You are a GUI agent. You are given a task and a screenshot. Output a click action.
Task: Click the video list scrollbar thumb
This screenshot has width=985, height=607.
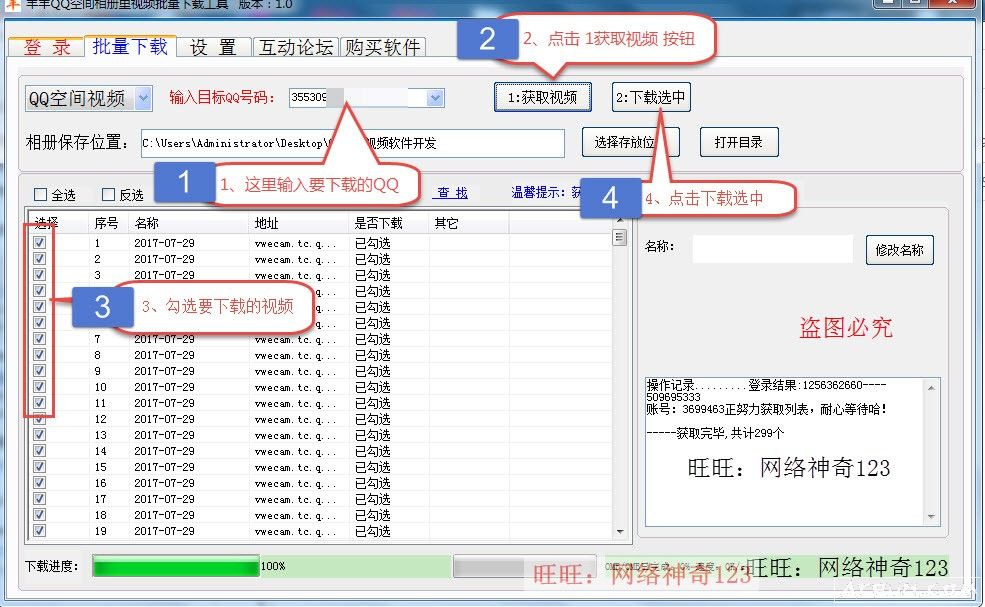[619, 238]
